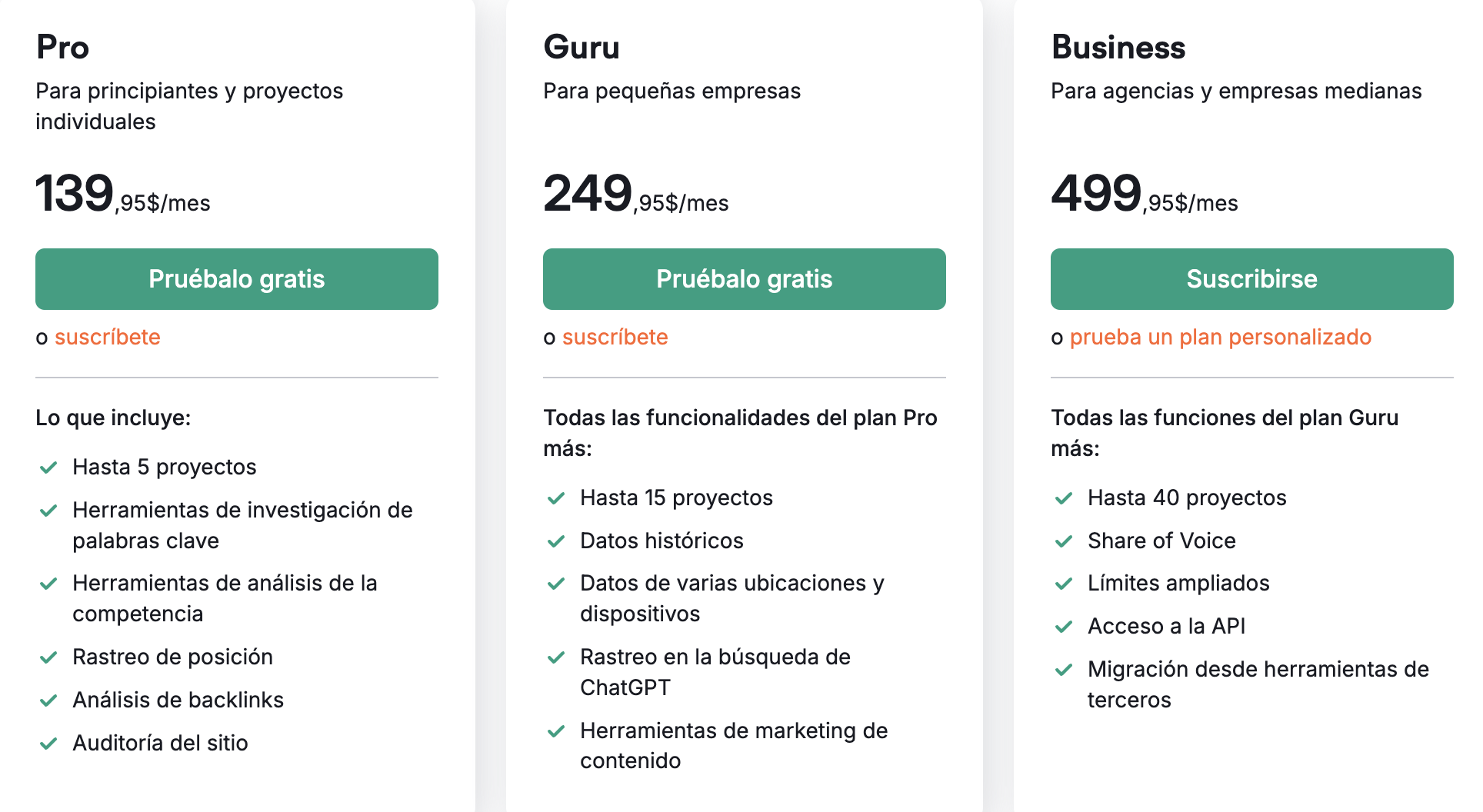
Task: Click the Guru plan heading
Action: 582,47
